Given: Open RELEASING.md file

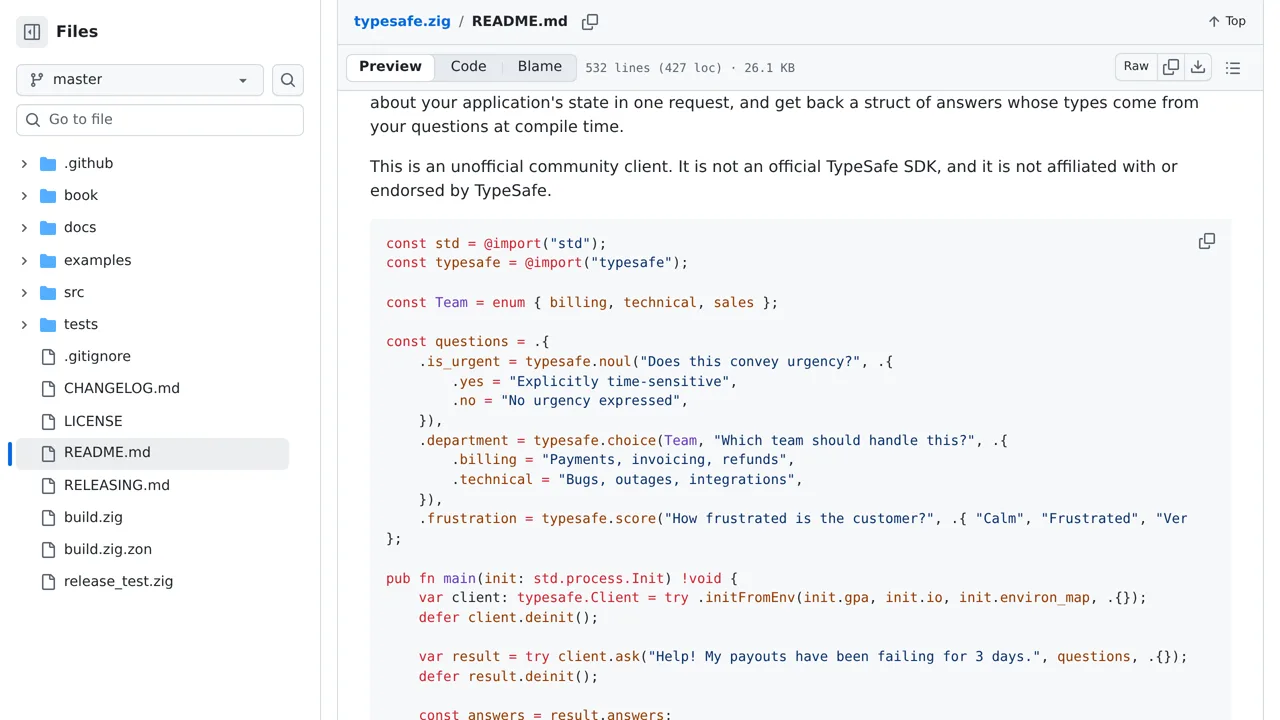Looking at the screenshot, I should click(117, 485).
